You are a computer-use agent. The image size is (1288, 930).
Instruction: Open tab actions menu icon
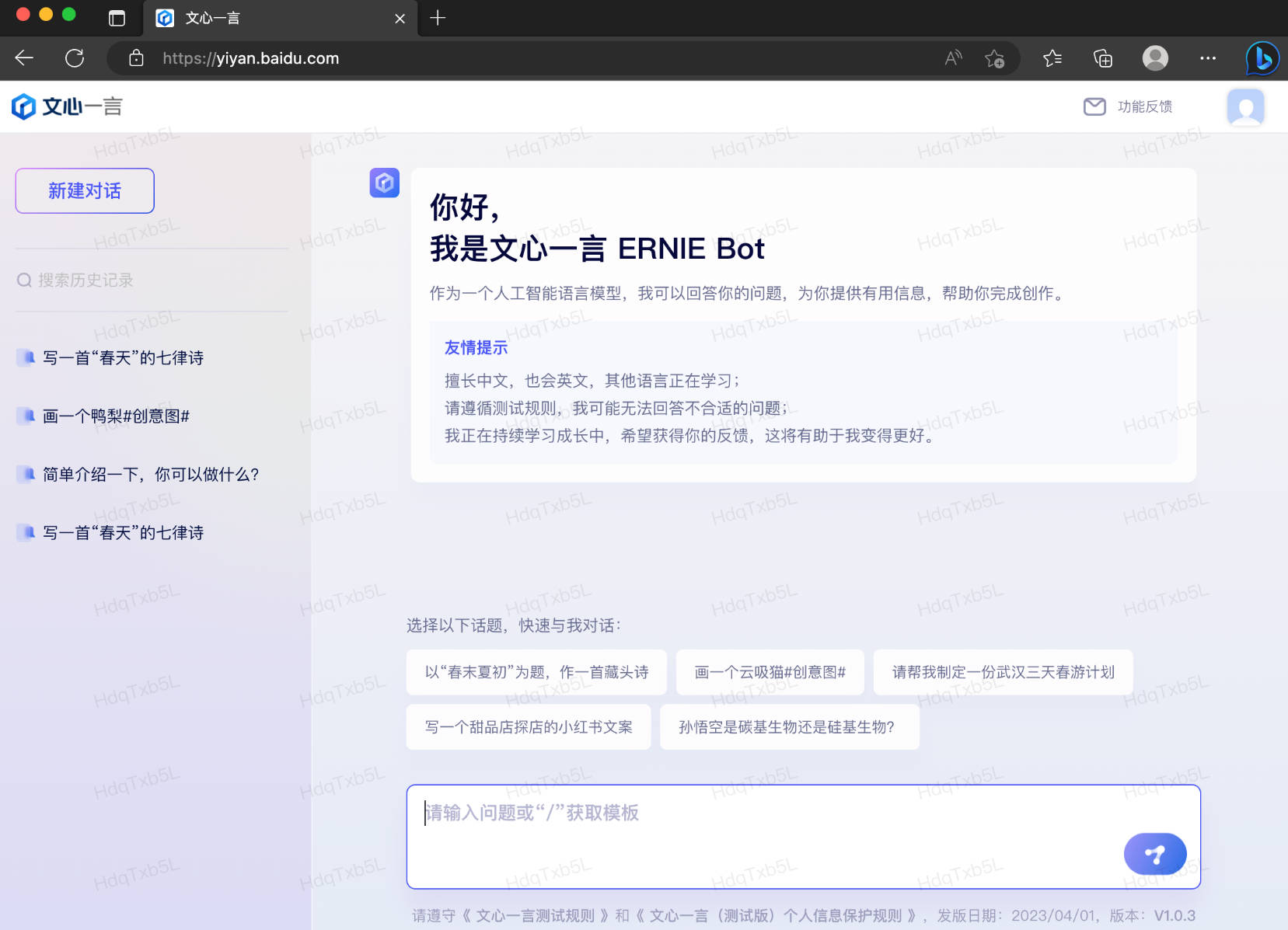[x=117, y=18]
